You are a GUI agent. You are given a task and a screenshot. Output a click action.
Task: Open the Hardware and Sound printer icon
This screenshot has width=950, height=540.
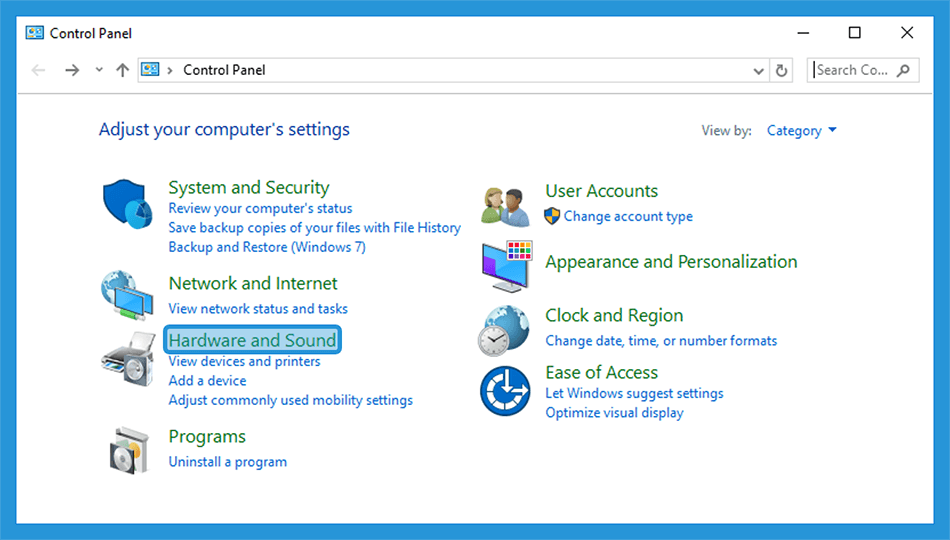[129, 359]
